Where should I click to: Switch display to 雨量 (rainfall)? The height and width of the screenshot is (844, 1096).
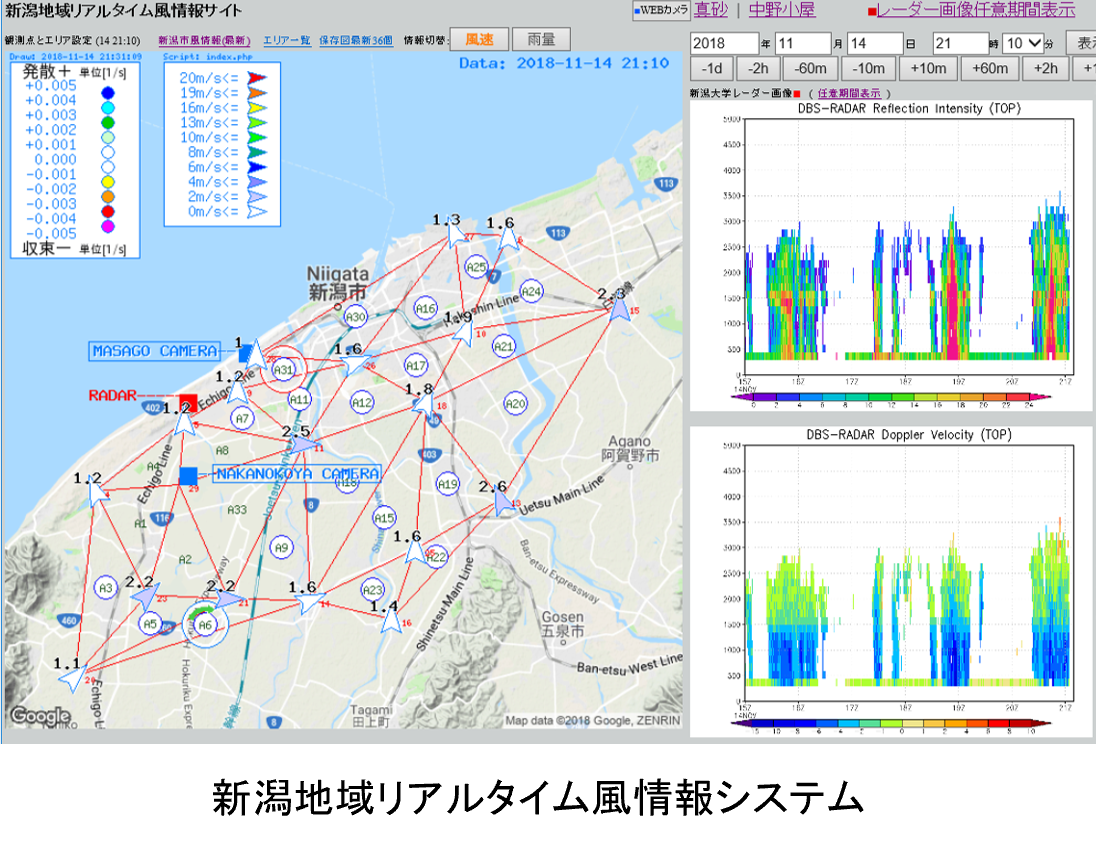541,40
